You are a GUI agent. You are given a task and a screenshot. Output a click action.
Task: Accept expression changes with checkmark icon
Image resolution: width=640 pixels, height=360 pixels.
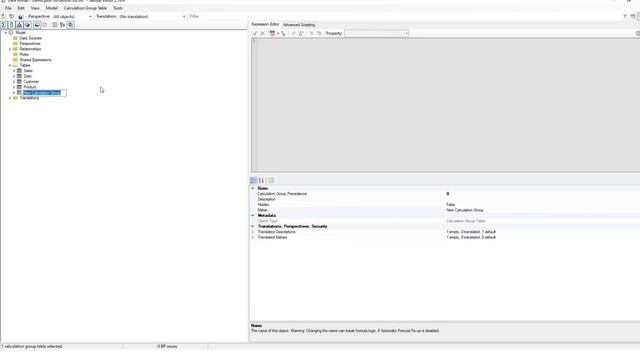tap(255, 33)
